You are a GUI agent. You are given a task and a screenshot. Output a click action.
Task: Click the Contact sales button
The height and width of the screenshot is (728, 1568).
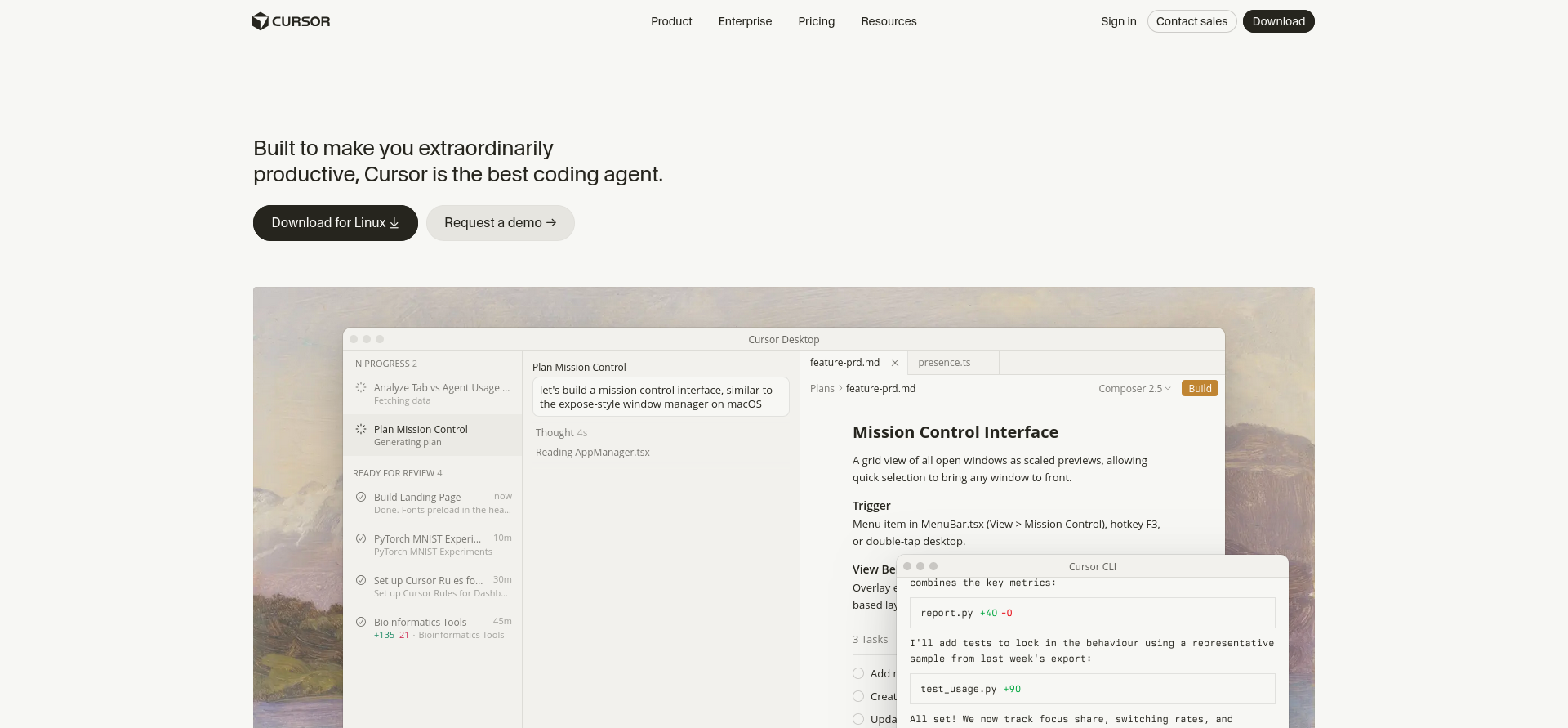pos(1192,21)
